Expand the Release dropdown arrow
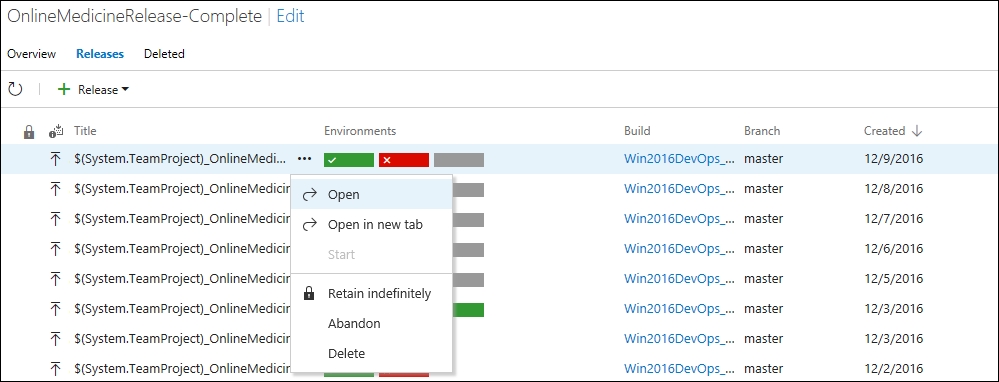 click(x=125, y=90)
